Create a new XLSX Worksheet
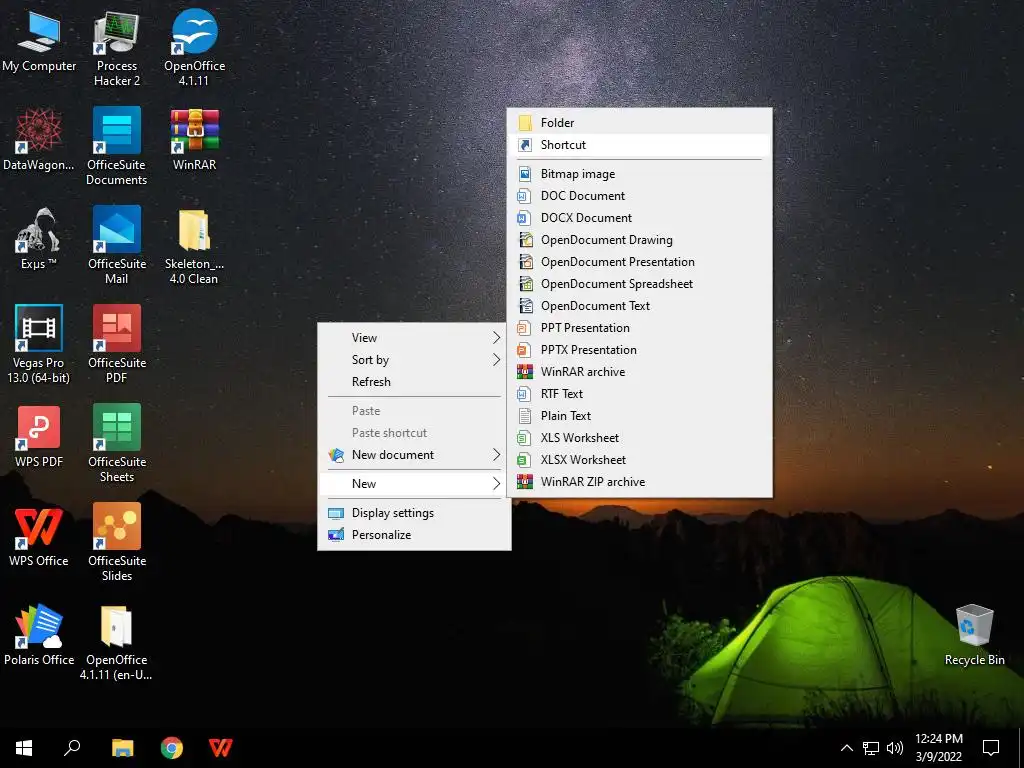Screen dimensions: 1024x768 tap(639, 460)
